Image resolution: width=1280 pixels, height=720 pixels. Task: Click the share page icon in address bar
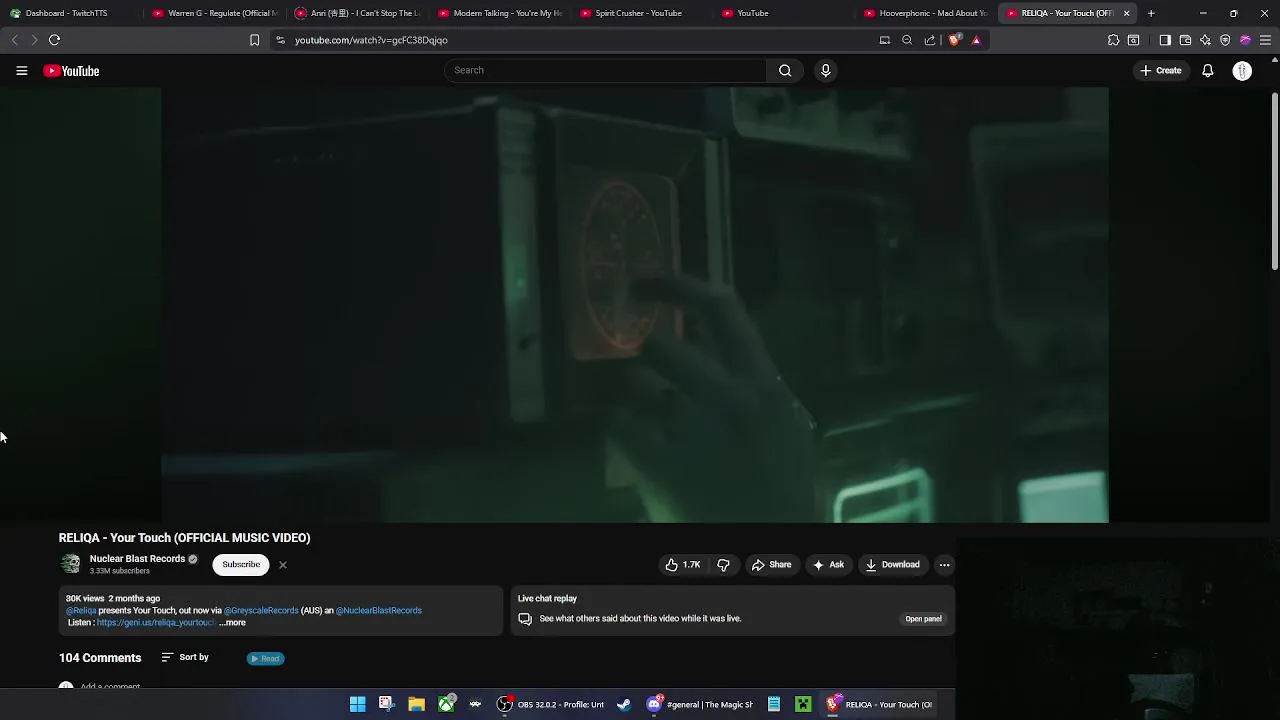(930, 40)
